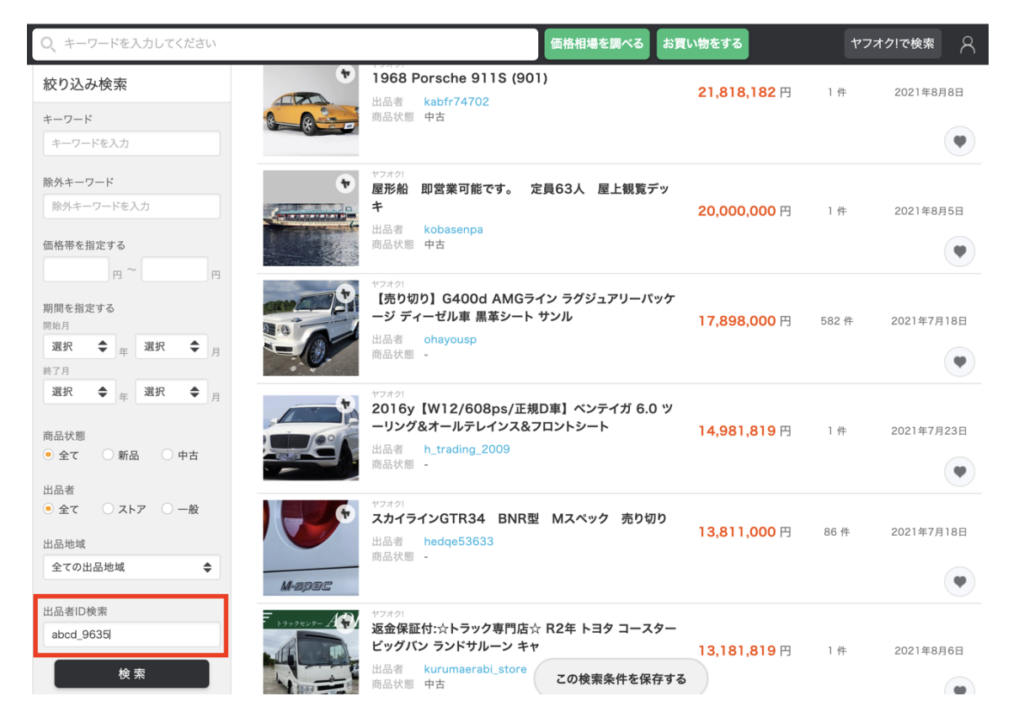Image resolution: width=1024 pixels, height=723 pixels.
Task: Click heart icon for 屋形船 listing
Action: coord(959,251)
